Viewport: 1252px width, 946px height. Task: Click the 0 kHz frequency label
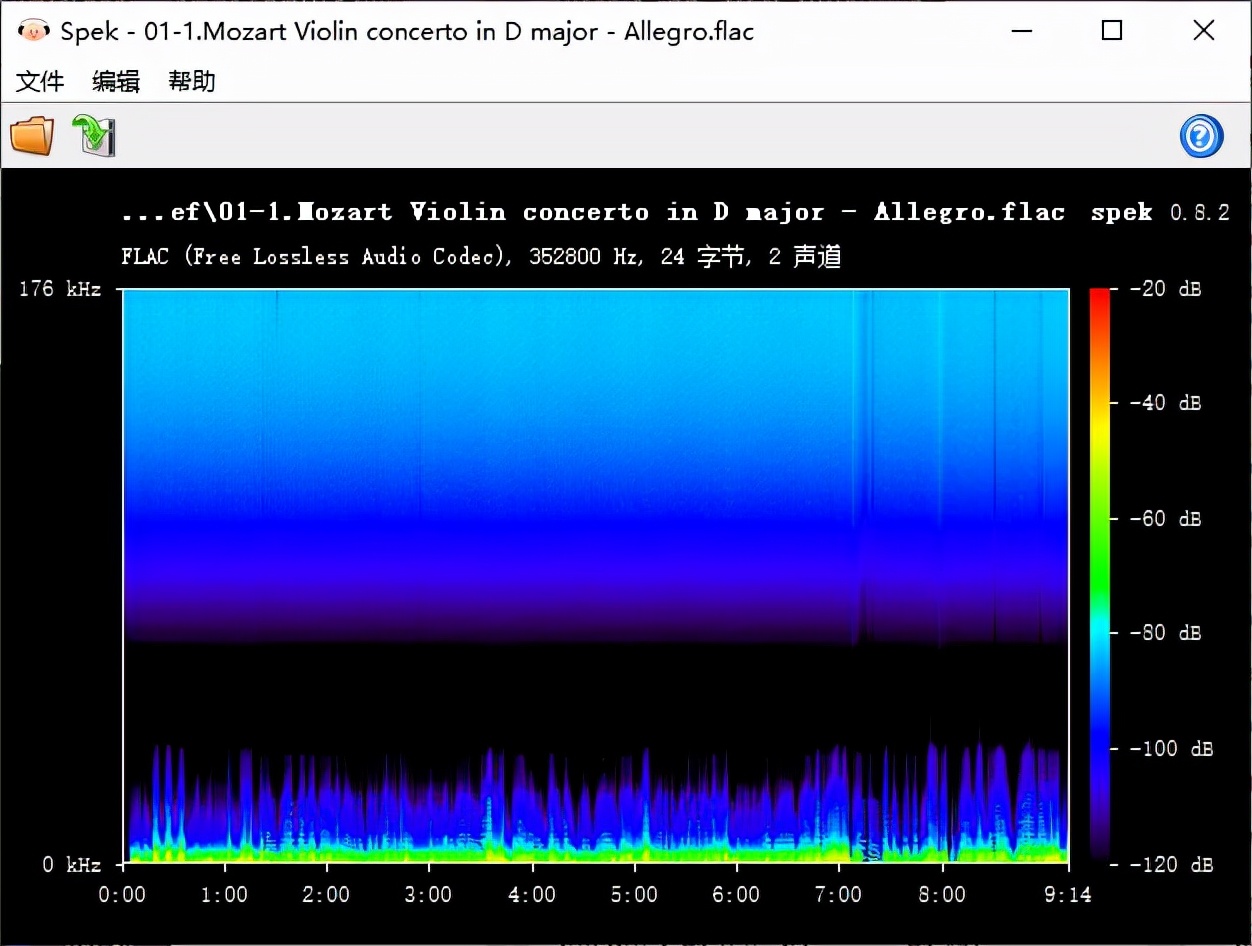[71, 865]
